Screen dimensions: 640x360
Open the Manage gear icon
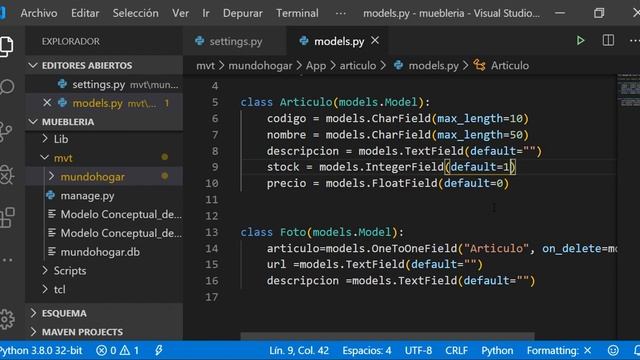[7, 319]
